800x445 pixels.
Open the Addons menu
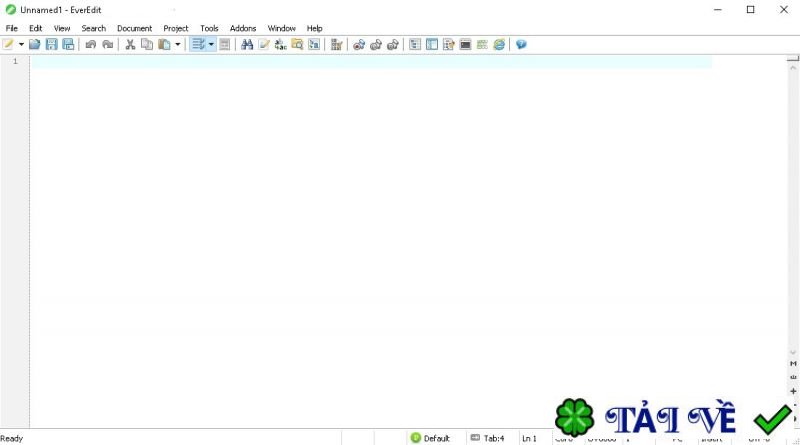click(x=243, y=28)
